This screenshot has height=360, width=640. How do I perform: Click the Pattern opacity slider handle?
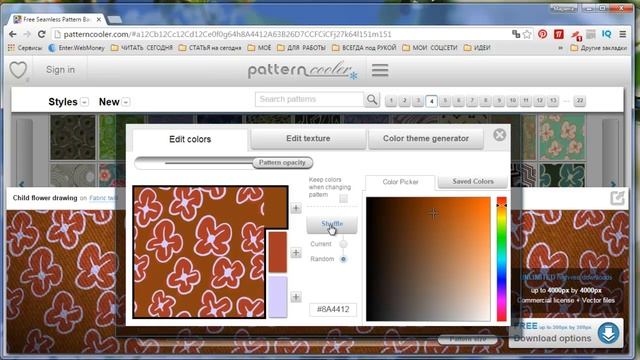tap(282, 163)
